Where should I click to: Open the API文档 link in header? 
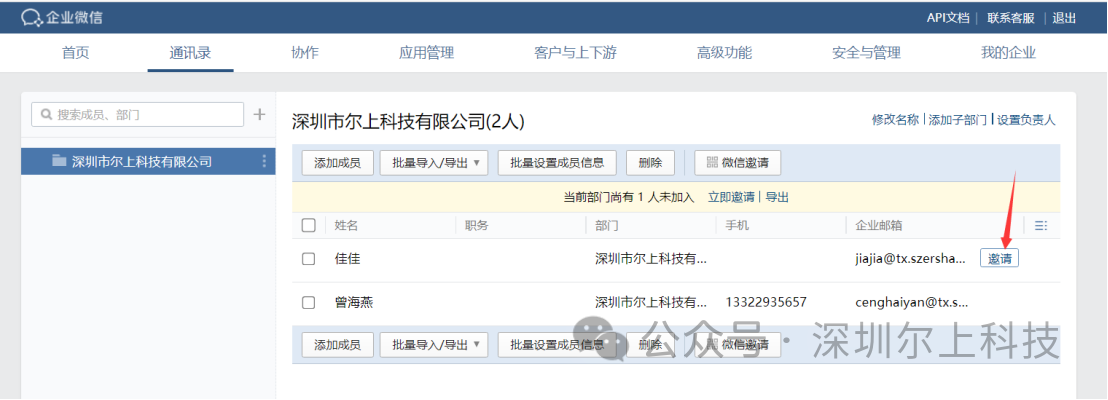[947, 17]
